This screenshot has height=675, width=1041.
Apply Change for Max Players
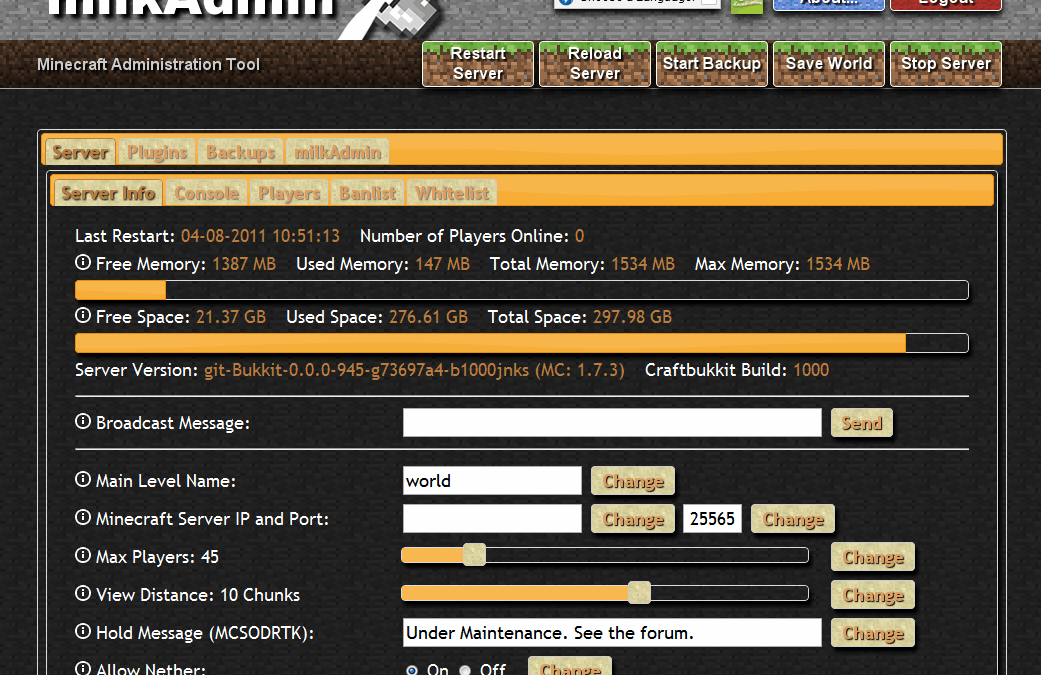[x=873, y=557]
